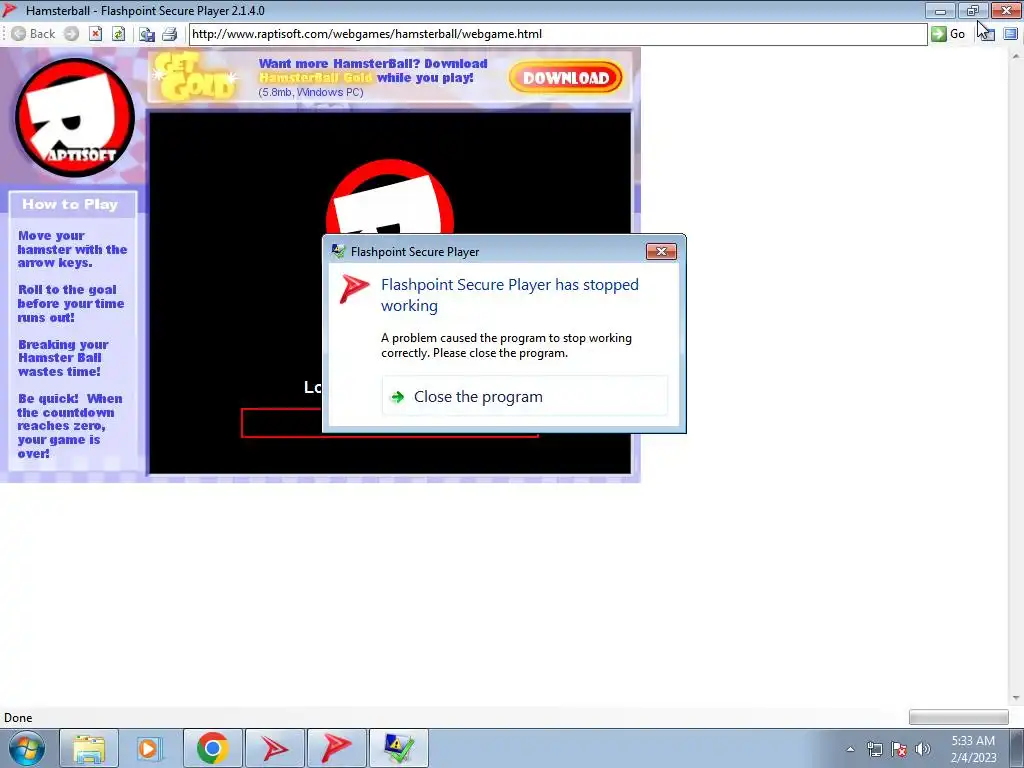Click the 'Move your hamster' instruction text

pos(72,249)
